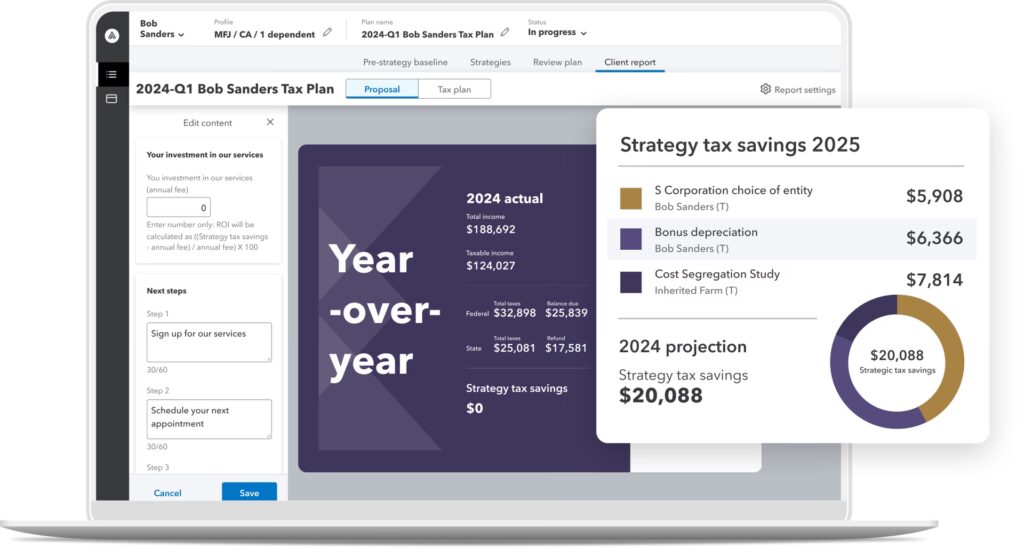Click the app logo in the sidebar

[x=112, y=35]
